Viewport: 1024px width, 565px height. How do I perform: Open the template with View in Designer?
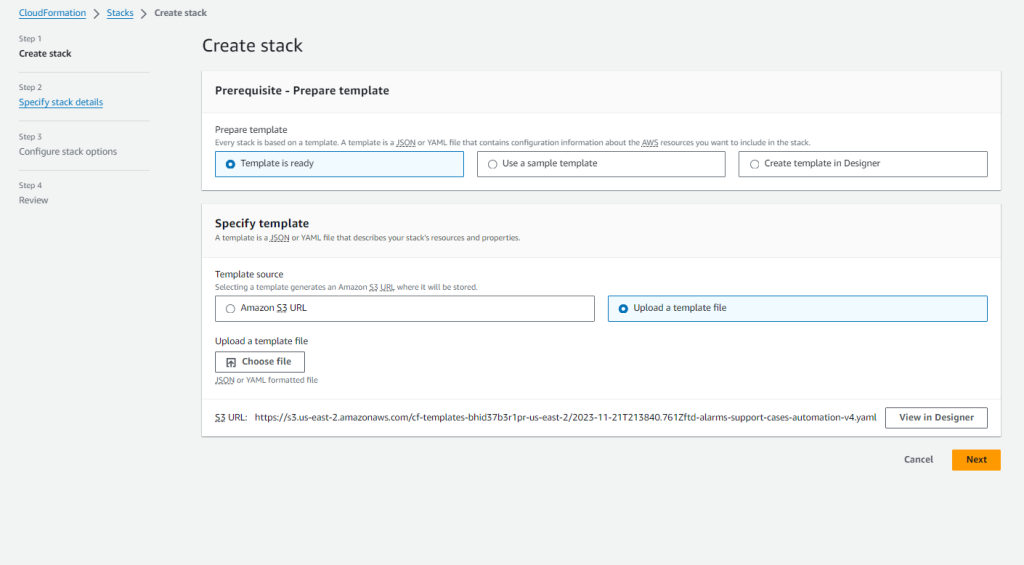click(x=936, y=417)
